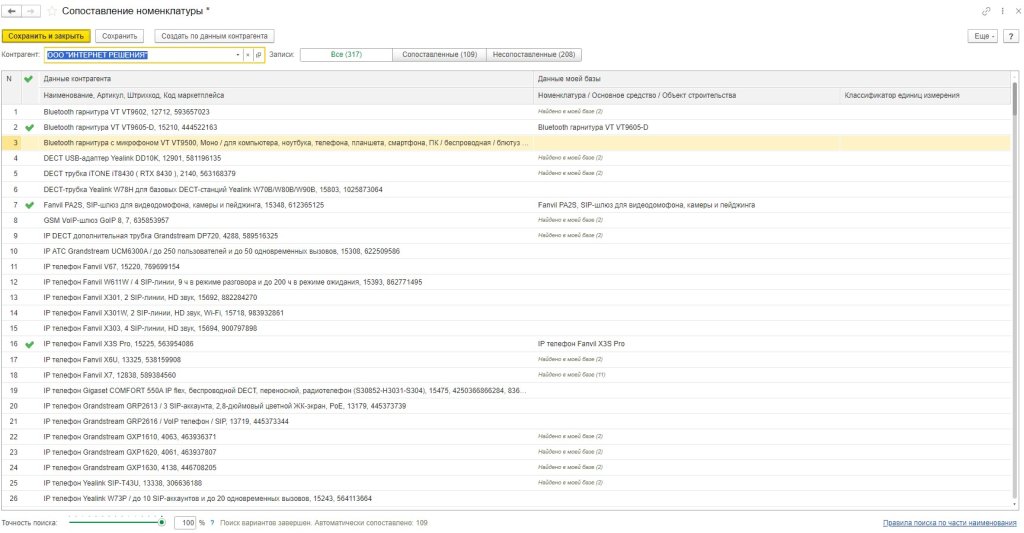Click the help question mark button
Viewport: 1024px width, 533px height.
[1011, 36]
